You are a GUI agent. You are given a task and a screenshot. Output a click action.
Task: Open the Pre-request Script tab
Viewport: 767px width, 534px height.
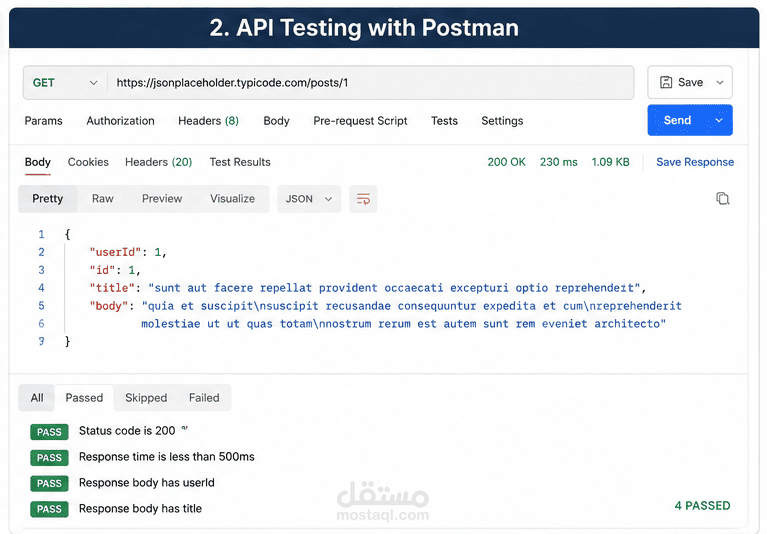pos(360,121)
